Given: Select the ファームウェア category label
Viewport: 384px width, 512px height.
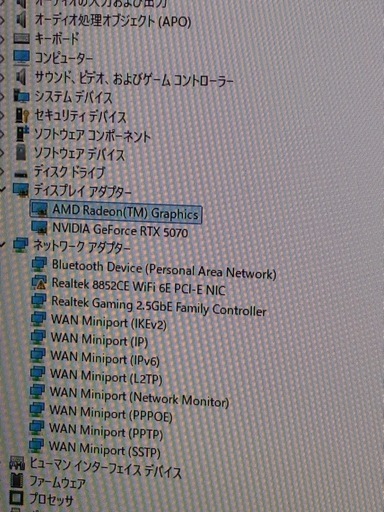Looking at the screenshot, I should pyautogui.click(x=58, y=482).
